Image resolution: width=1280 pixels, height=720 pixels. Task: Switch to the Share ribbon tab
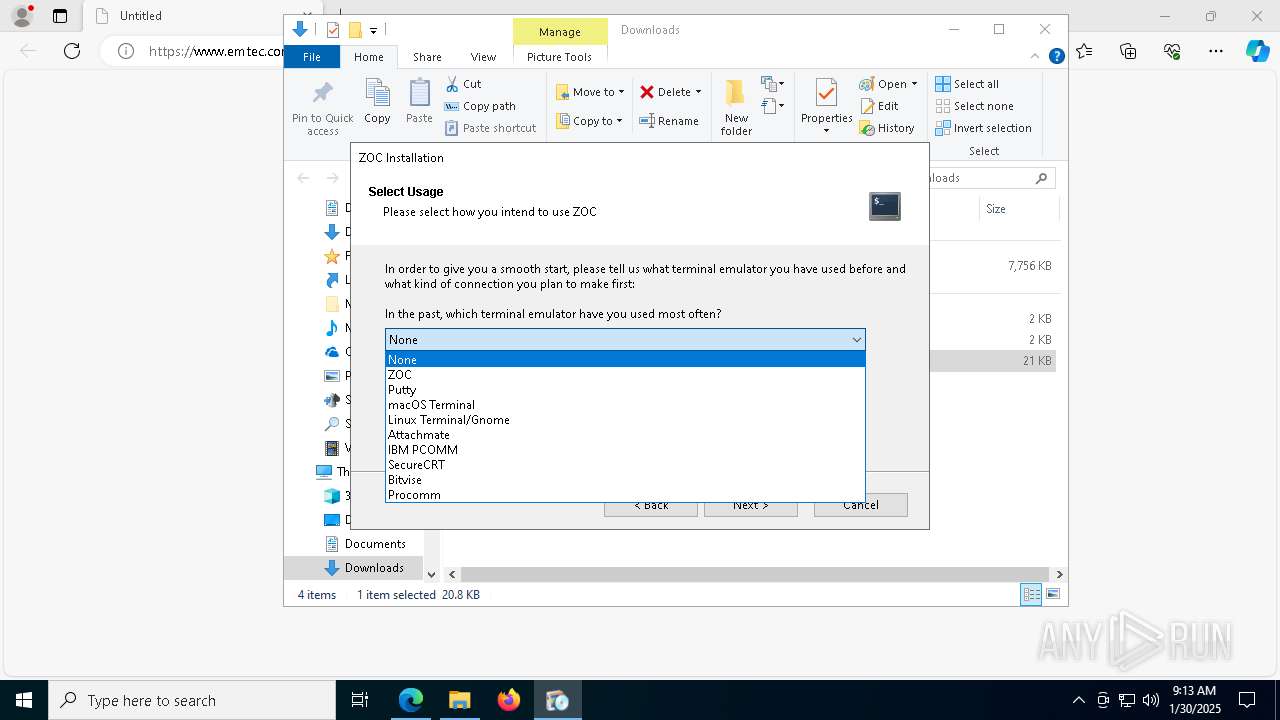pos(427,57)
